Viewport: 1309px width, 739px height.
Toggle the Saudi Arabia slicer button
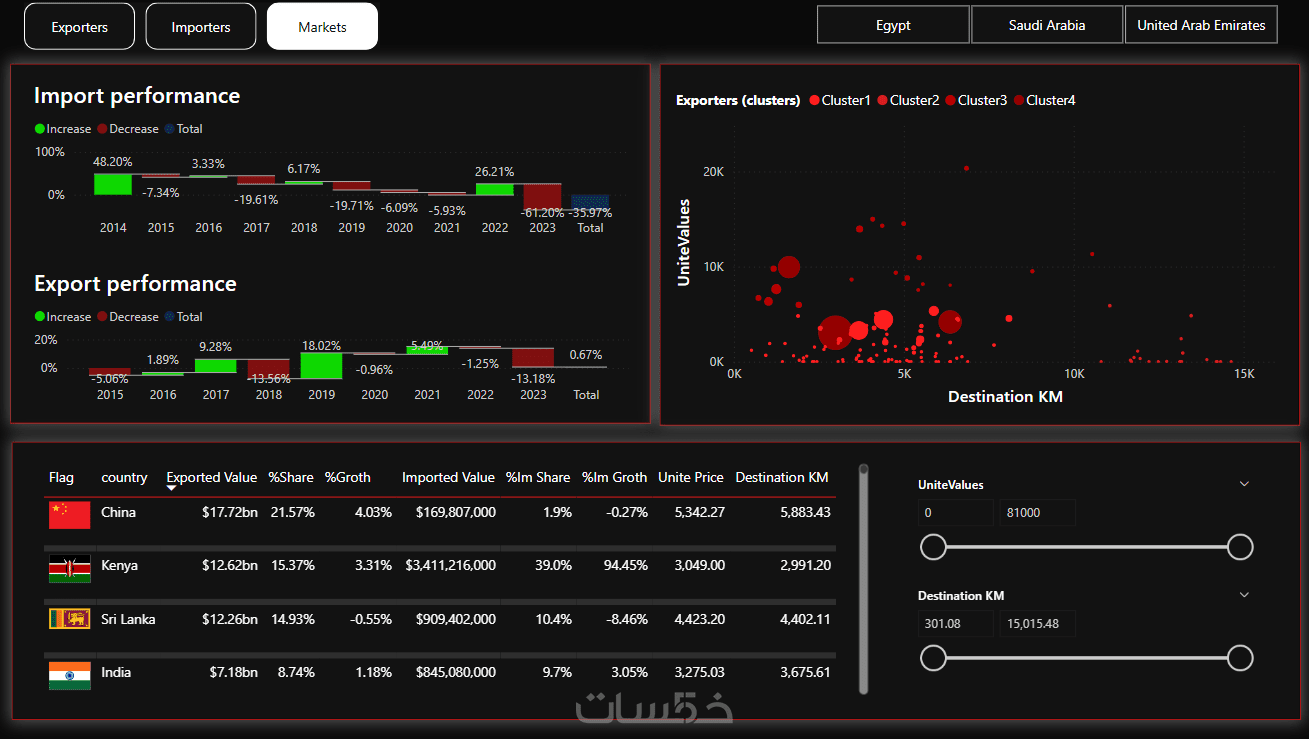click(x=1047, y=25)
